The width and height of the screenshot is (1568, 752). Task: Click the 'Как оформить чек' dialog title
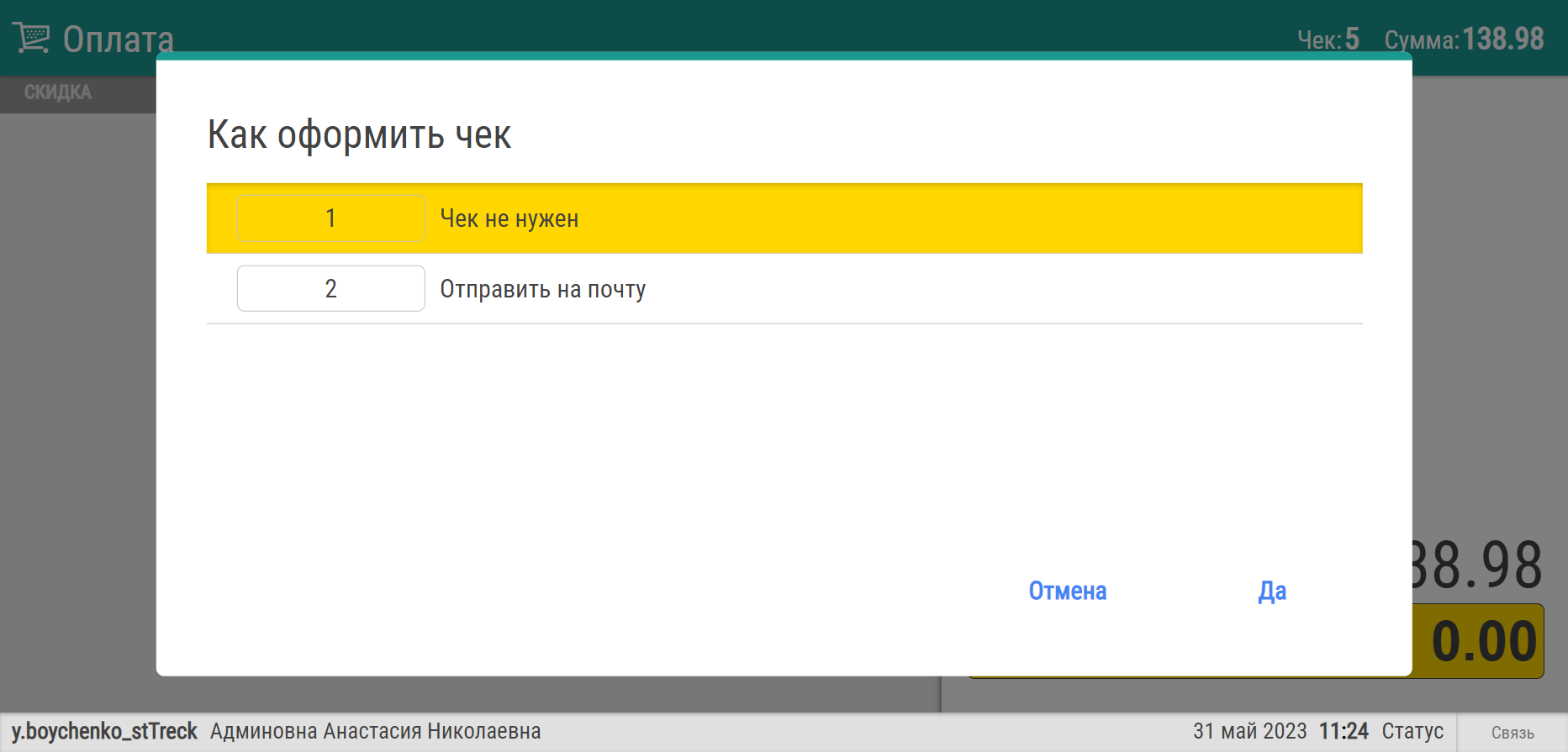[x=359, y=134]
